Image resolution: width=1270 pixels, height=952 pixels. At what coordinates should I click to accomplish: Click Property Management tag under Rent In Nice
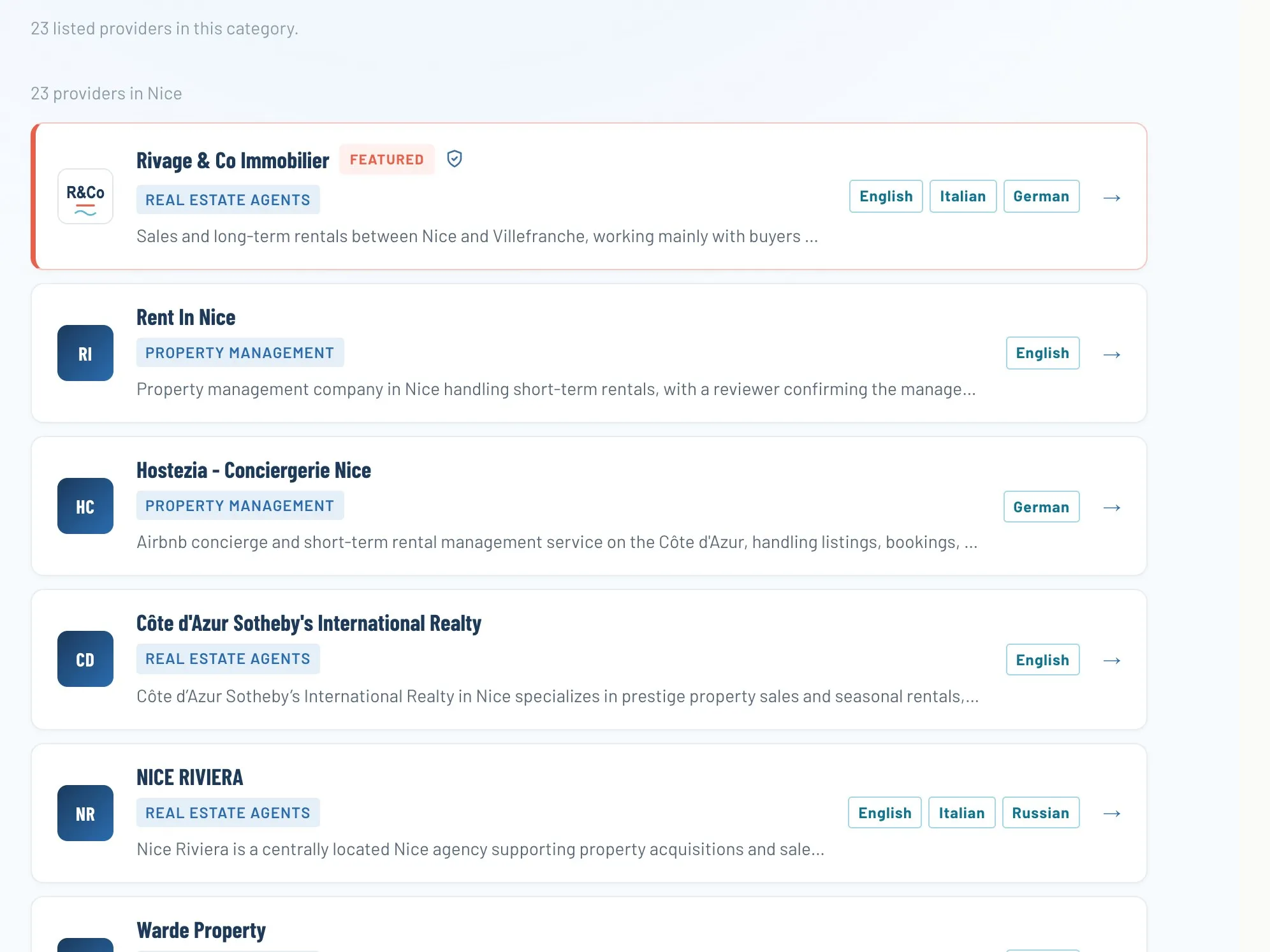(240, 353)
